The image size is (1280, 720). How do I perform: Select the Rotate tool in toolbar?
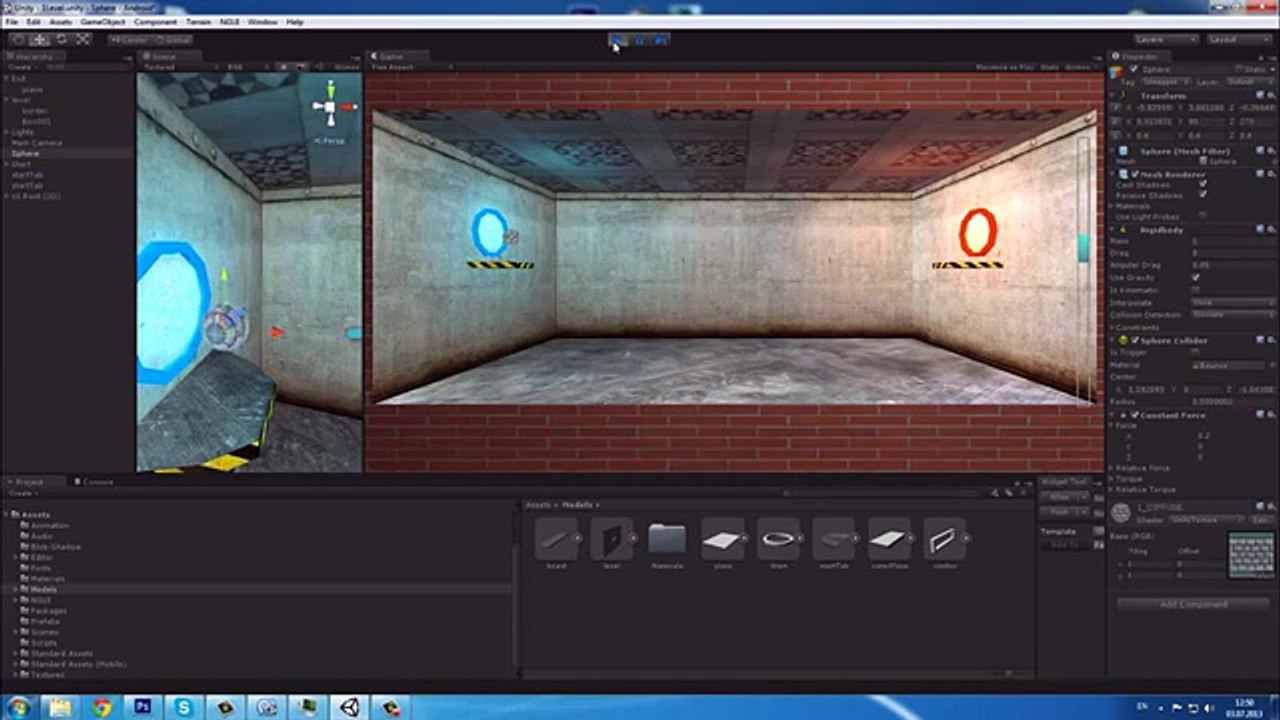62,39
